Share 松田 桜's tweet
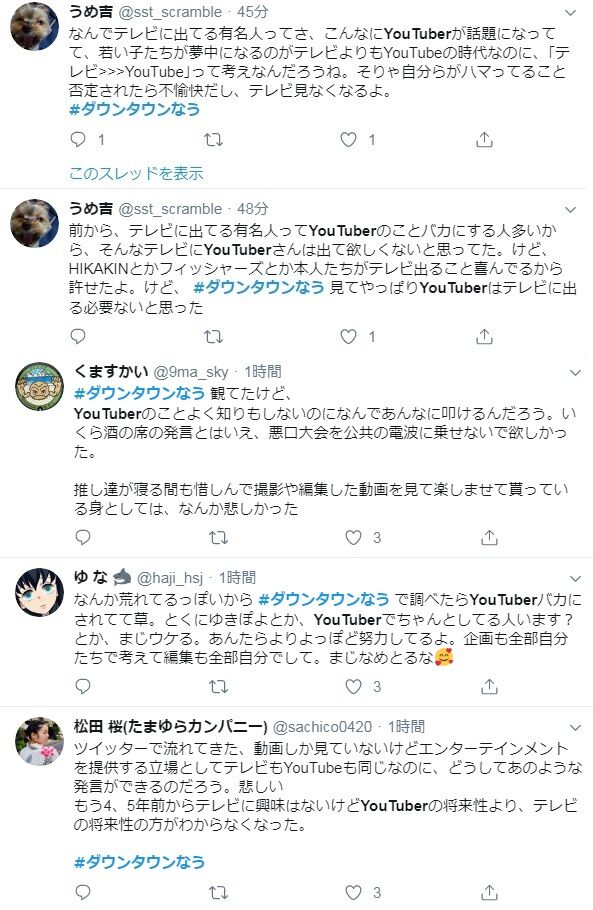 point(490,893)
